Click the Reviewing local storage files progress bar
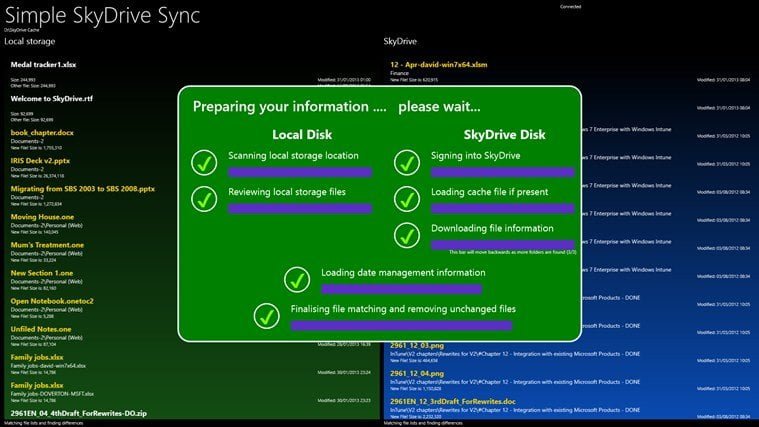The width and height of the screenshot is (759, 427). (x=300, y=209)
